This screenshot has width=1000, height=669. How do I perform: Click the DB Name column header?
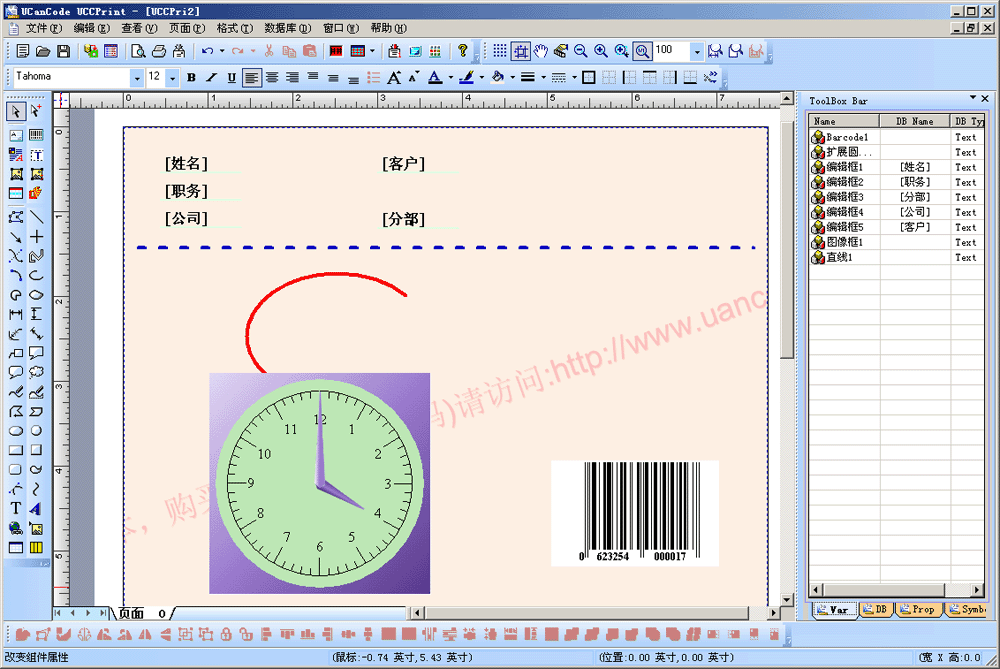[914, 121]
